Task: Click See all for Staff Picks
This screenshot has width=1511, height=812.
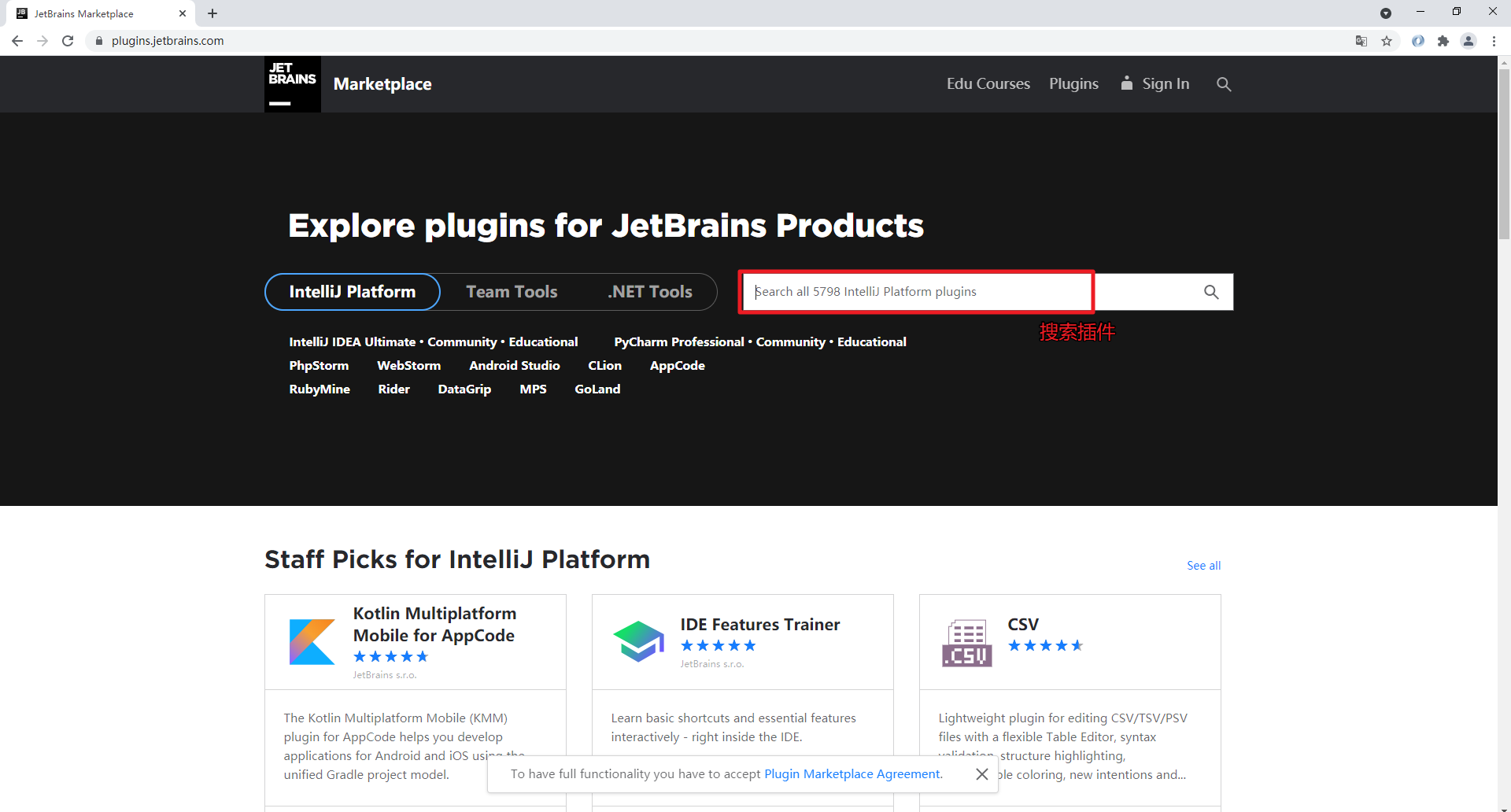Action: coord(1204,566)
